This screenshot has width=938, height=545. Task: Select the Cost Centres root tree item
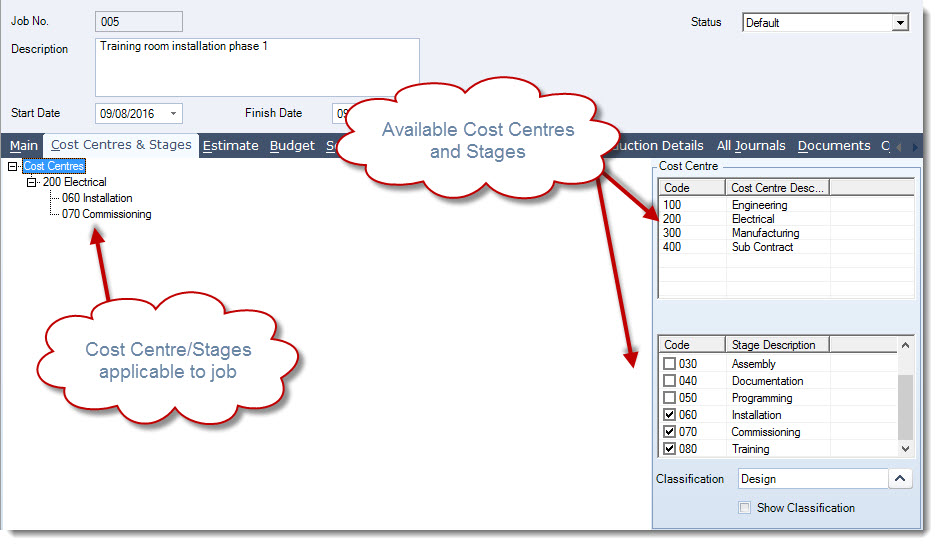point(54,166)
